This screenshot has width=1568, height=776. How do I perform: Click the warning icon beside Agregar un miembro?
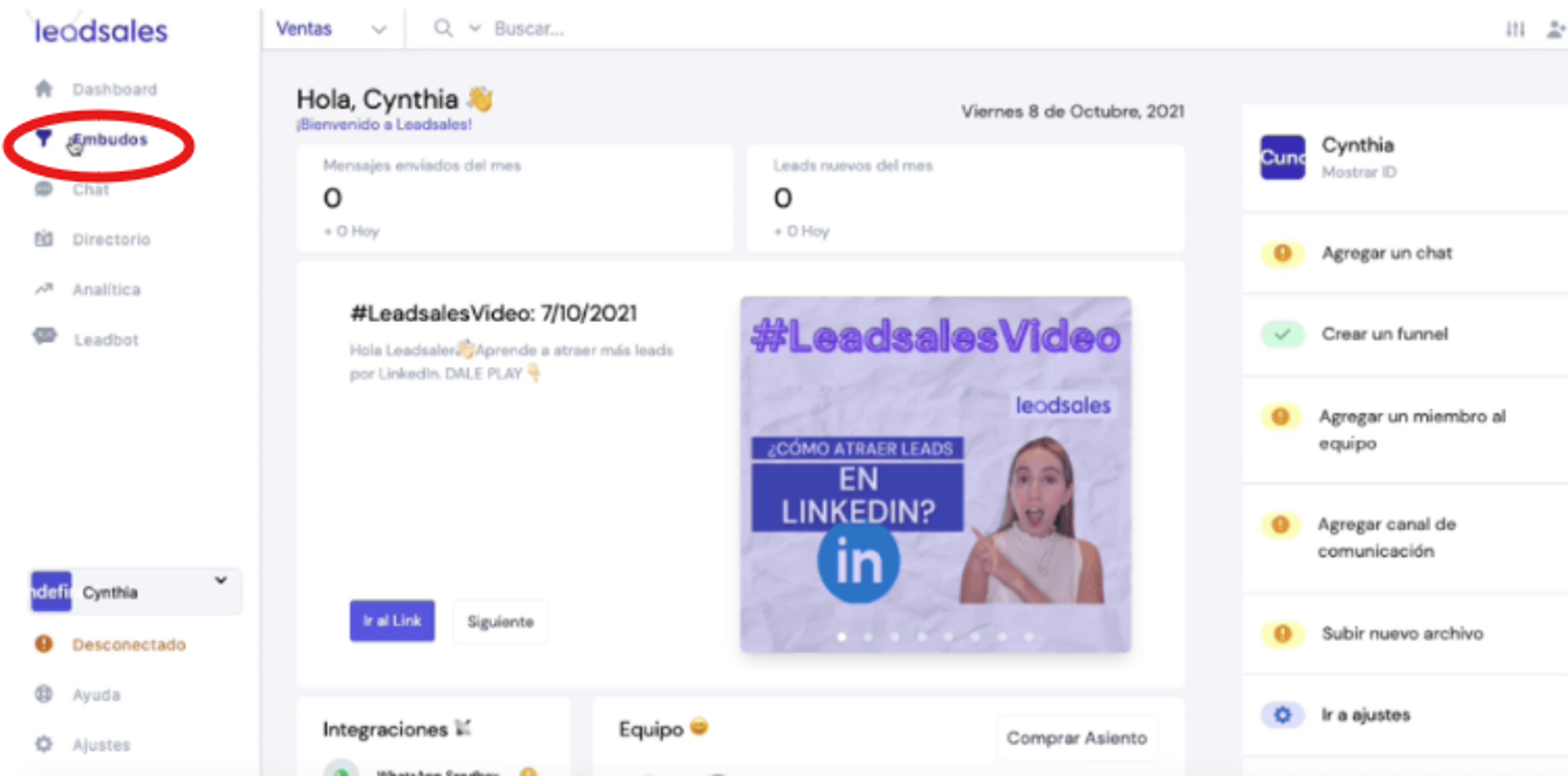[x=1281, y=416]
